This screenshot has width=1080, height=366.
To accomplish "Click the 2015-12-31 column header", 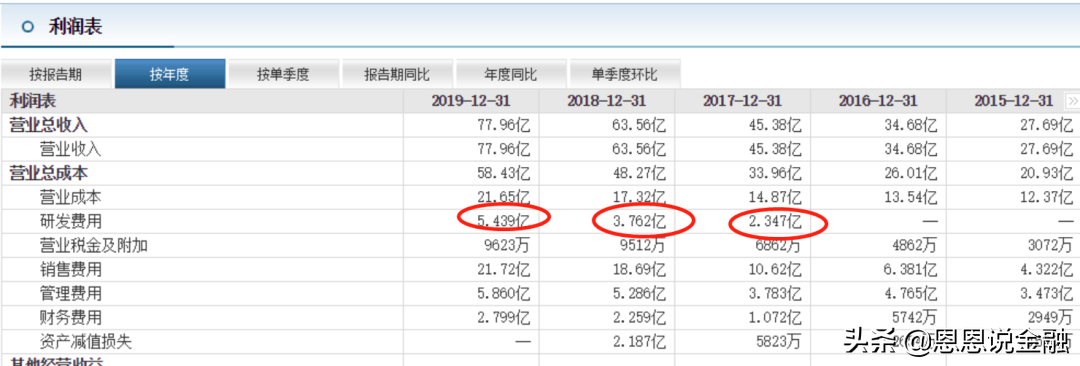I will tap(1014, 101).
